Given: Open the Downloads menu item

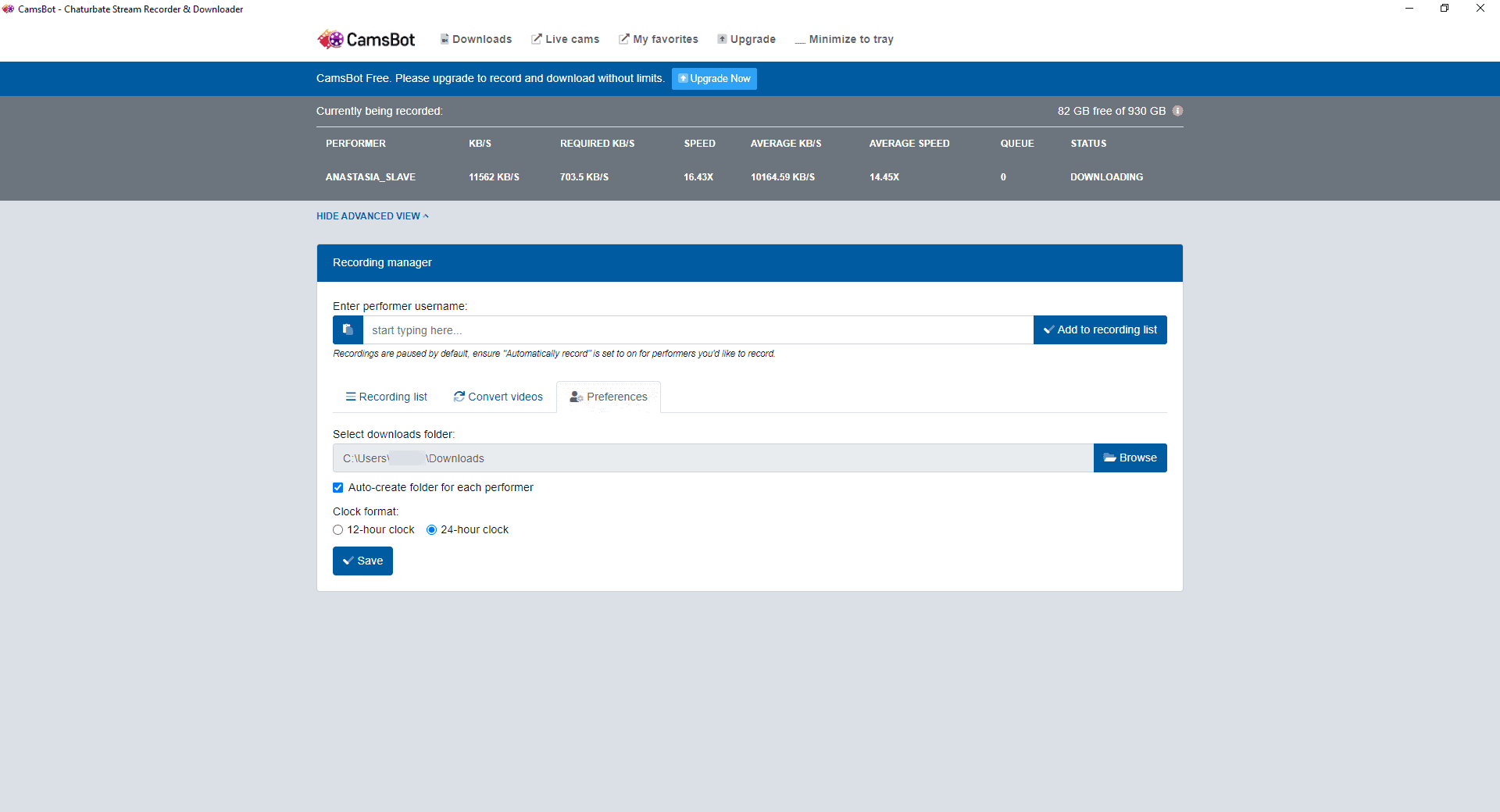Looking at the screenshot, I should tap(476, 39).
